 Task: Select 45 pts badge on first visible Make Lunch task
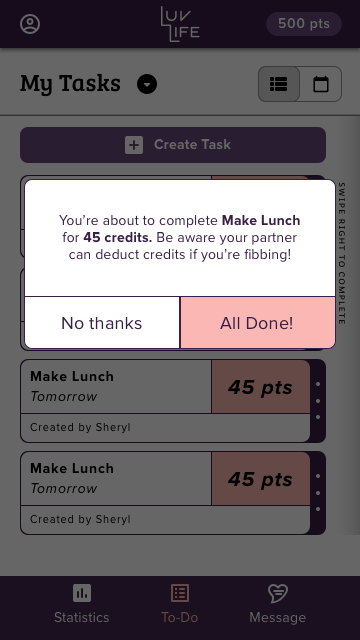(x=260, y=387)
